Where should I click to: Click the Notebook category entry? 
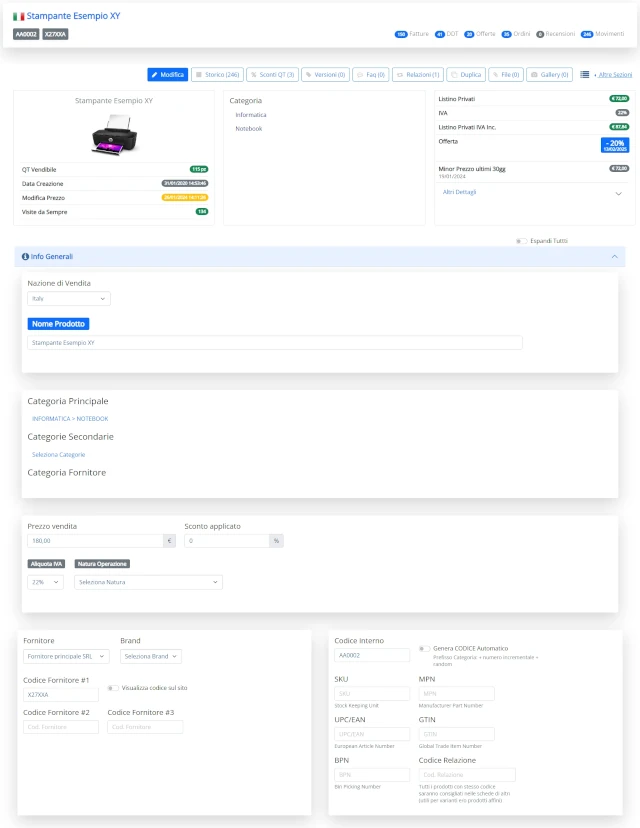pyautogui.click(x=249, y=128)
